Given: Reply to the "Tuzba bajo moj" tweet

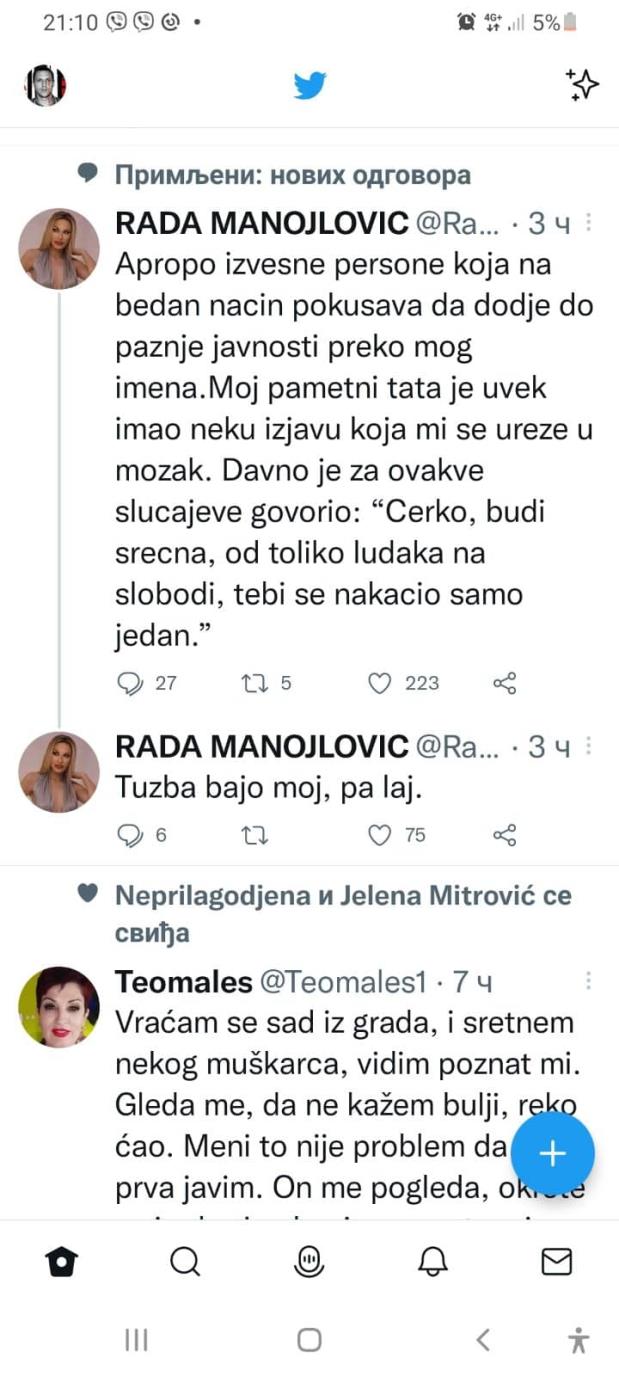Looking at the screenshot, I should point(132,836).
